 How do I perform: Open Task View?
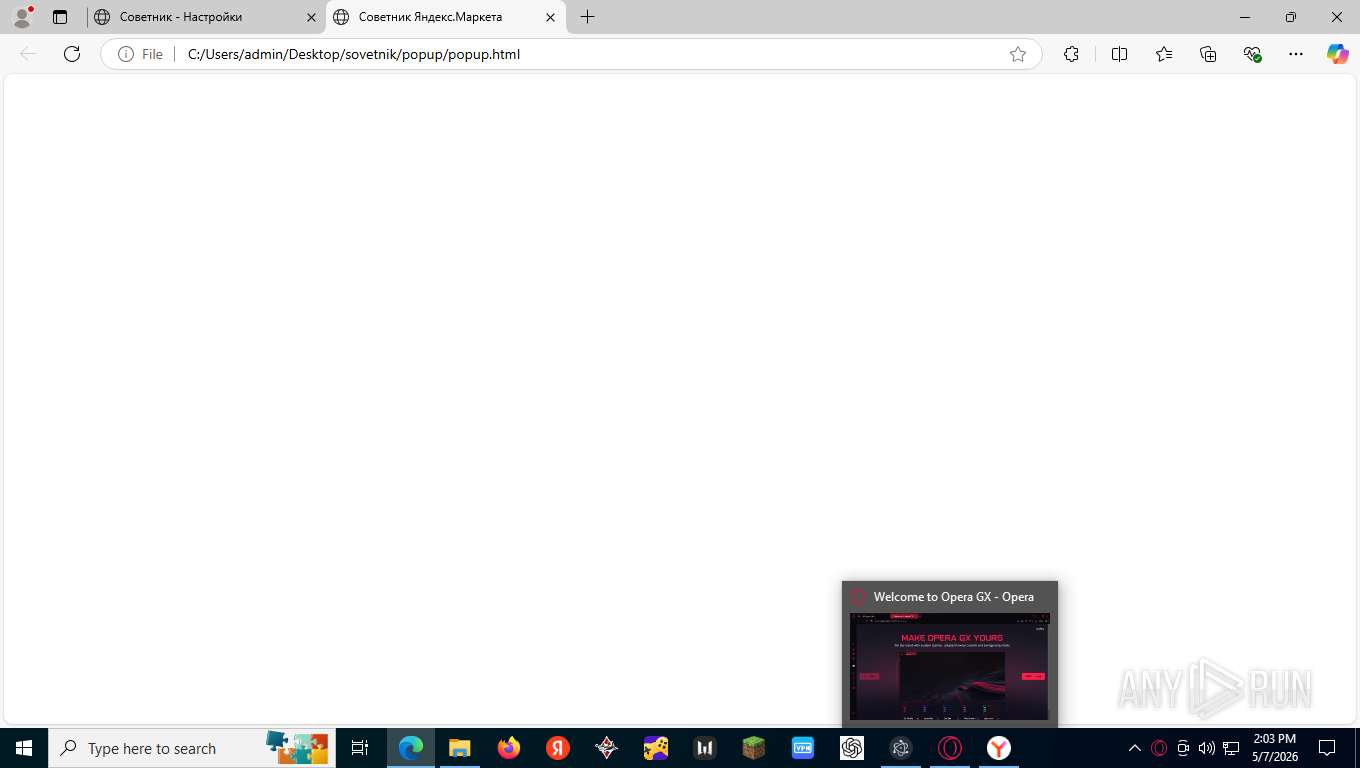tap(360, 748)
